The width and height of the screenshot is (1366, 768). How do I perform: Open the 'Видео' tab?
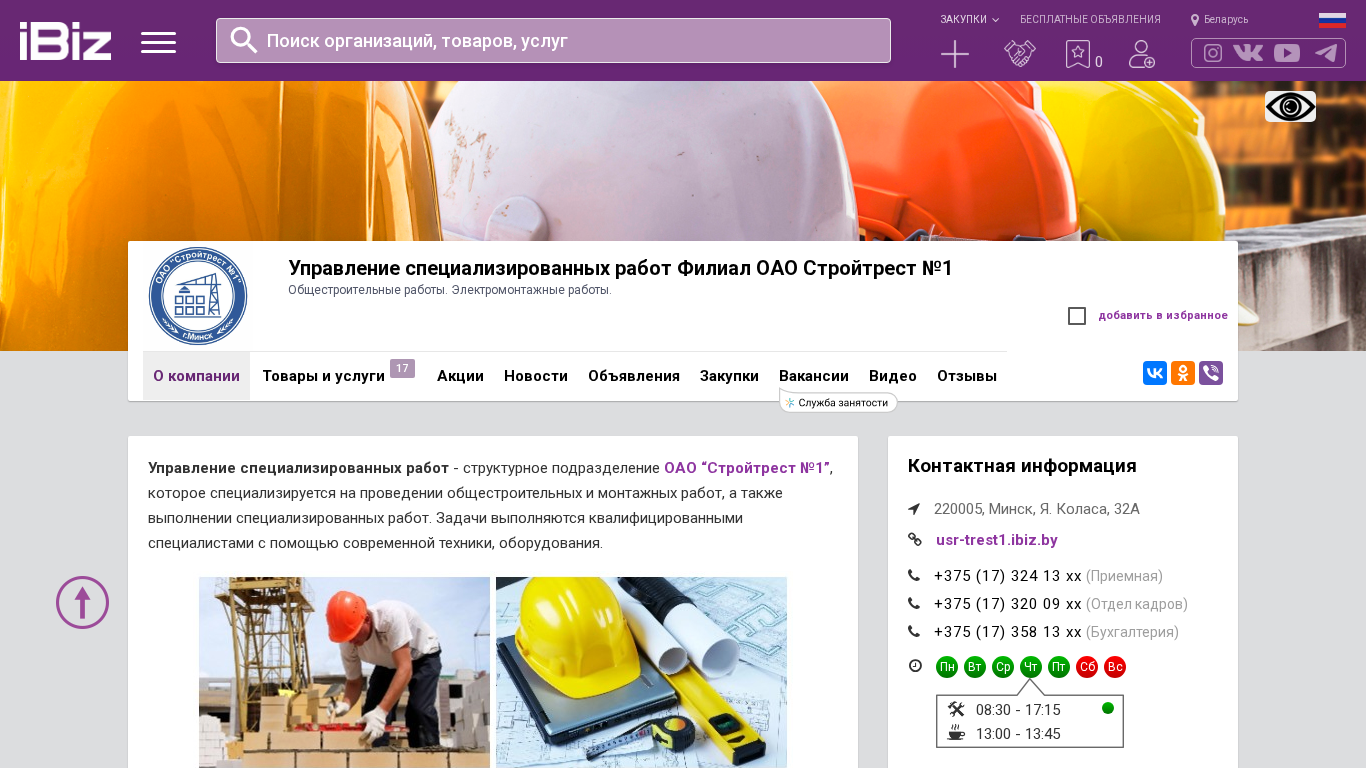coord(893,376)
